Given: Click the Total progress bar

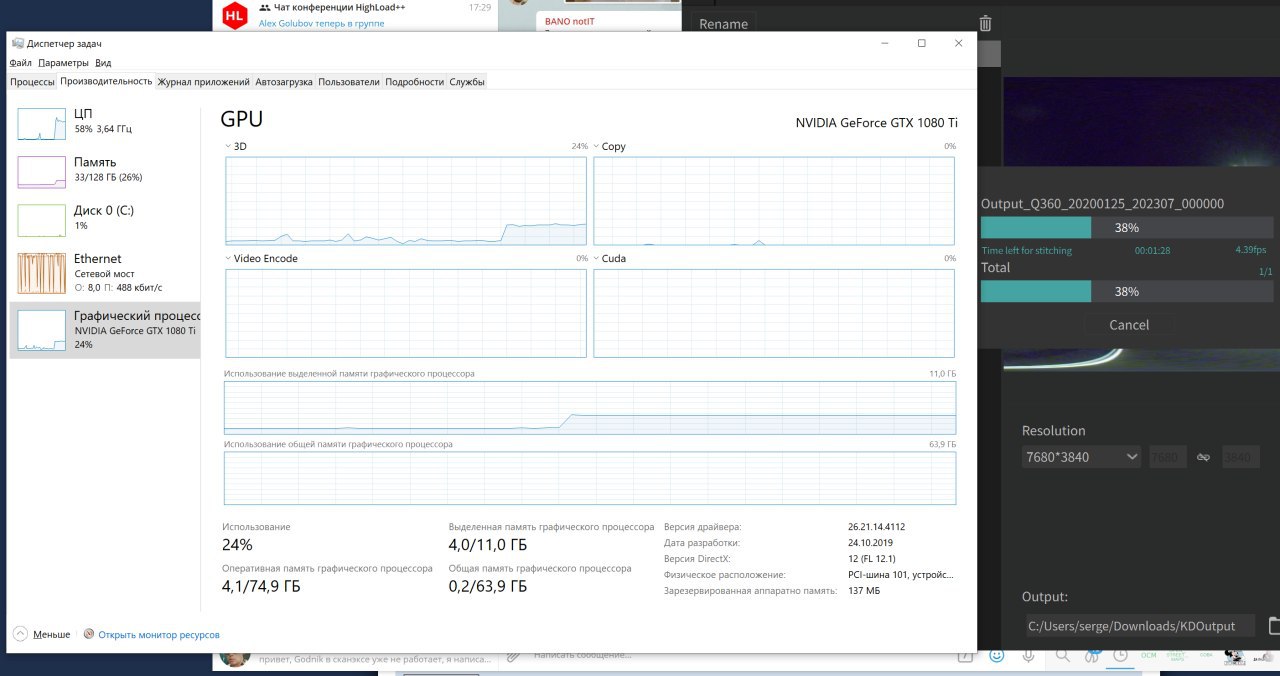Looking at the screenshot, I should tap(1127, 291).
